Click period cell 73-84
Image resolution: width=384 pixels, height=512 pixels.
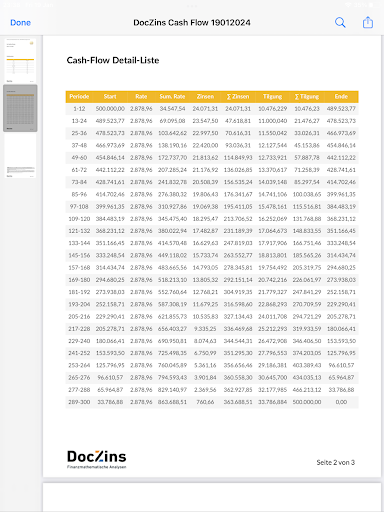79,182
